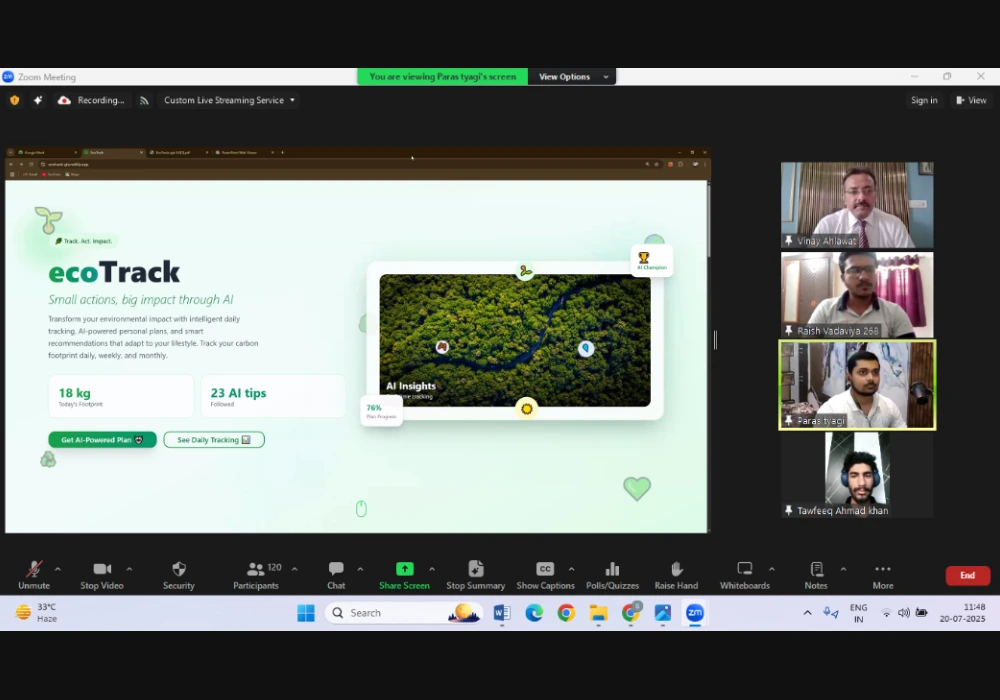Image resolution: width=1000 pixels, height=700 pixels.
Task: Open the More options ellipsis
Action: click(x=882, y=569)
